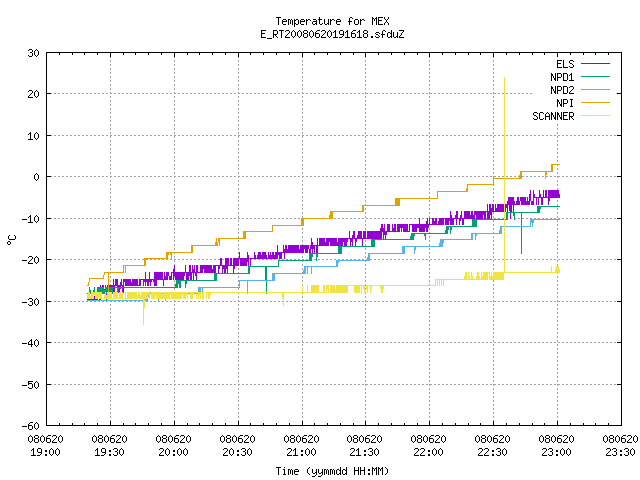Screen dimensions: 640x480
Task: Click the x-axis tick label 19:00
Action: (x=45, y=452)
